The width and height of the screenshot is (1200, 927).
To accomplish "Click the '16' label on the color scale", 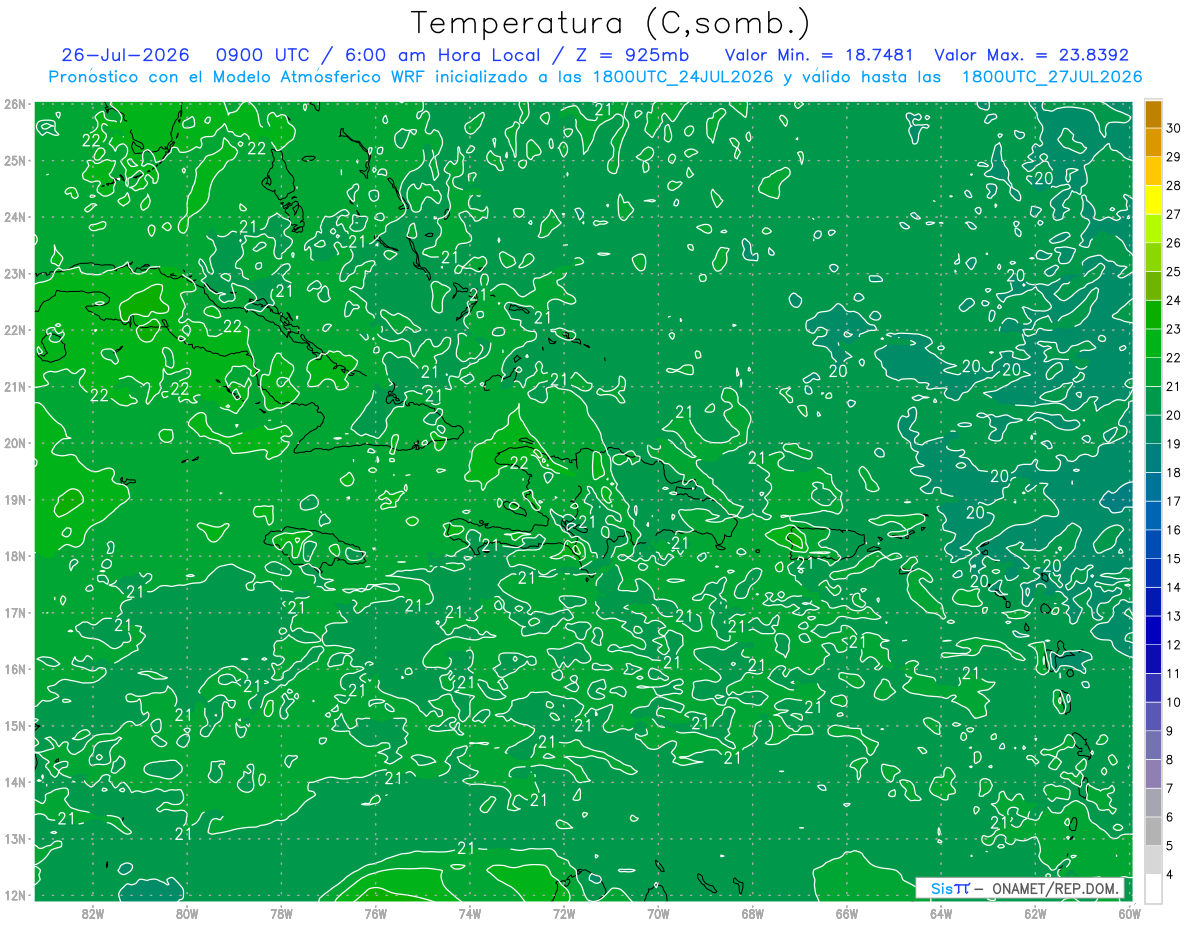I will pyautogui.click(x=1175, y=530).
